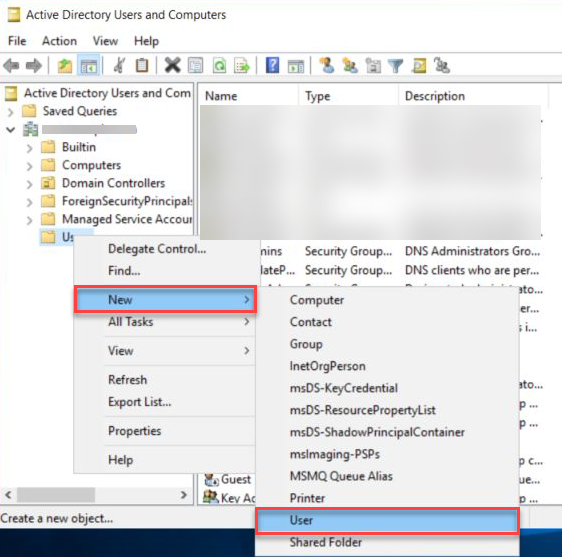Click the domain node icon in tree
The image size is (562, 557).
click(30, 129)
